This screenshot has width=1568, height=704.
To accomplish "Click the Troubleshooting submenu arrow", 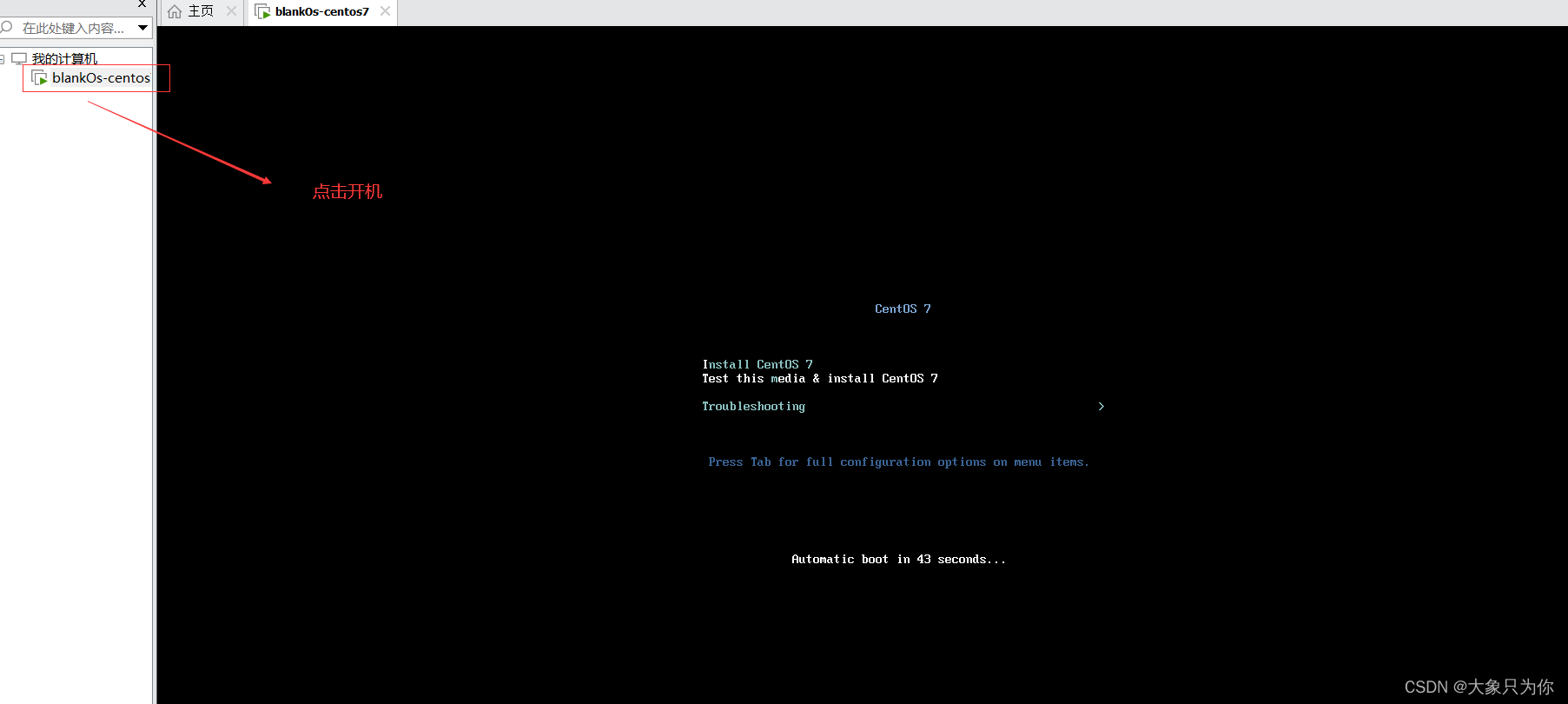I will coord(1101,406).
